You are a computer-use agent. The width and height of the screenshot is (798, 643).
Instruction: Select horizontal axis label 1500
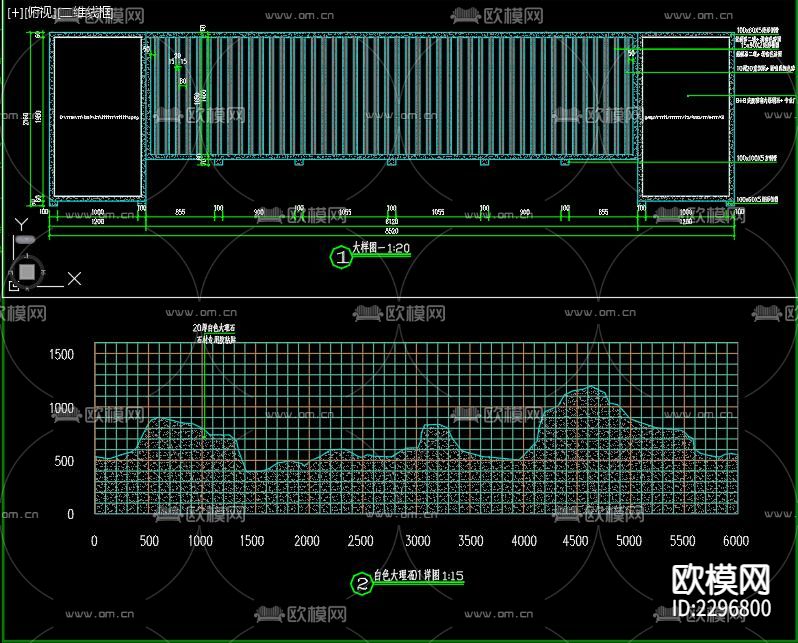click(x=252, y=541)
